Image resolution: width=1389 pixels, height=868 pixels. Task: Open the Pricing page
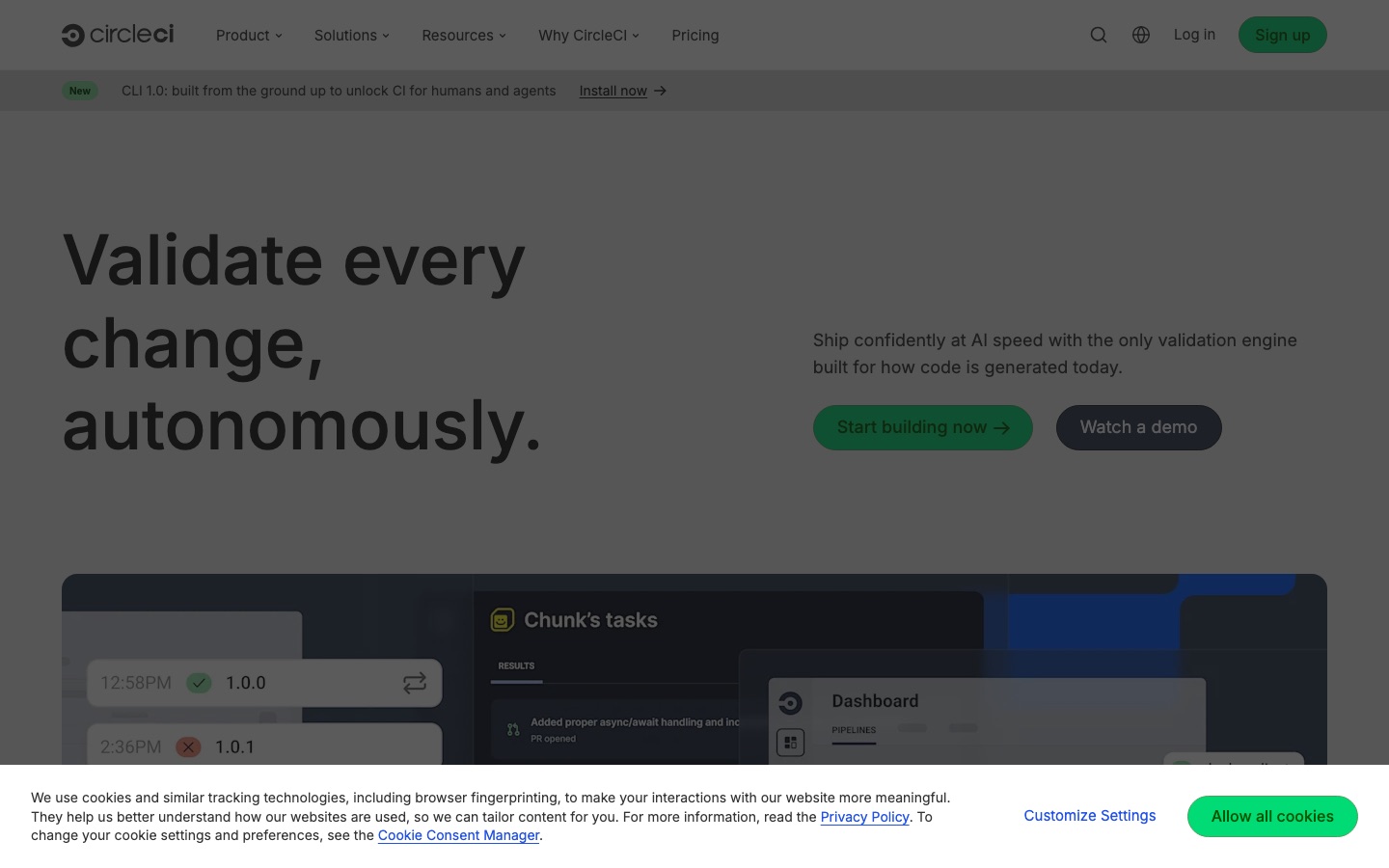coord(695,35)
